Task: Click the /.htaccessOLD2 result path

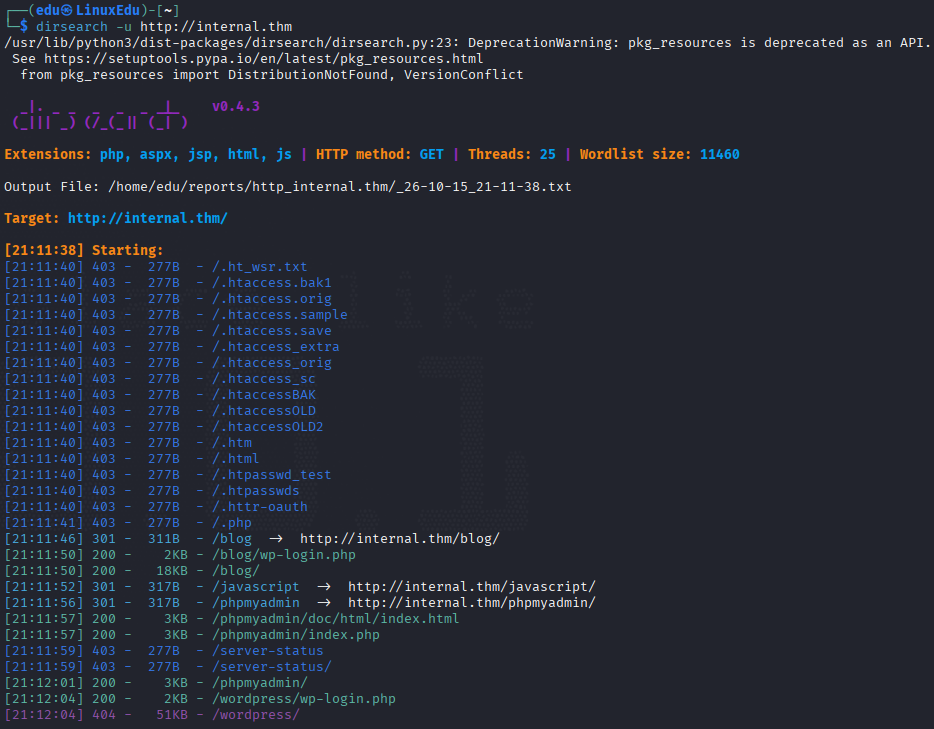Action: click(267, 427)
